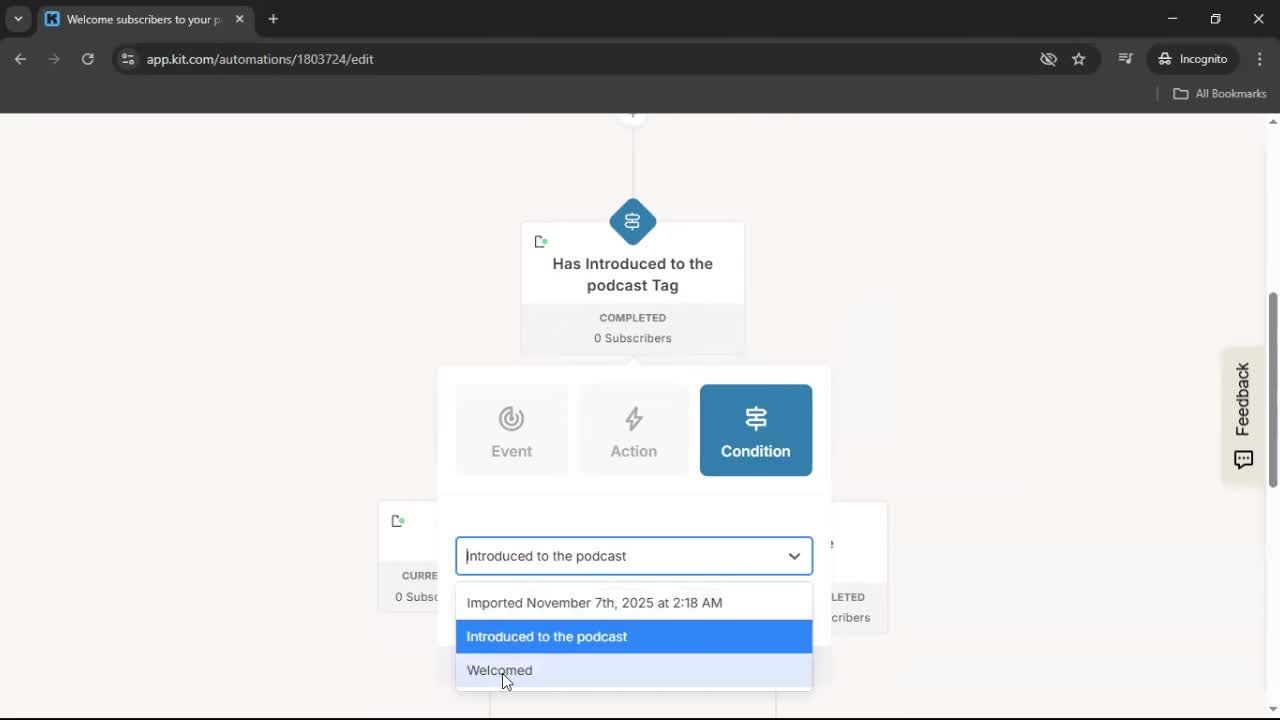The image size is (1280, 720).
Task: Open Chrome's three-dot menu
Action: 1260,59
